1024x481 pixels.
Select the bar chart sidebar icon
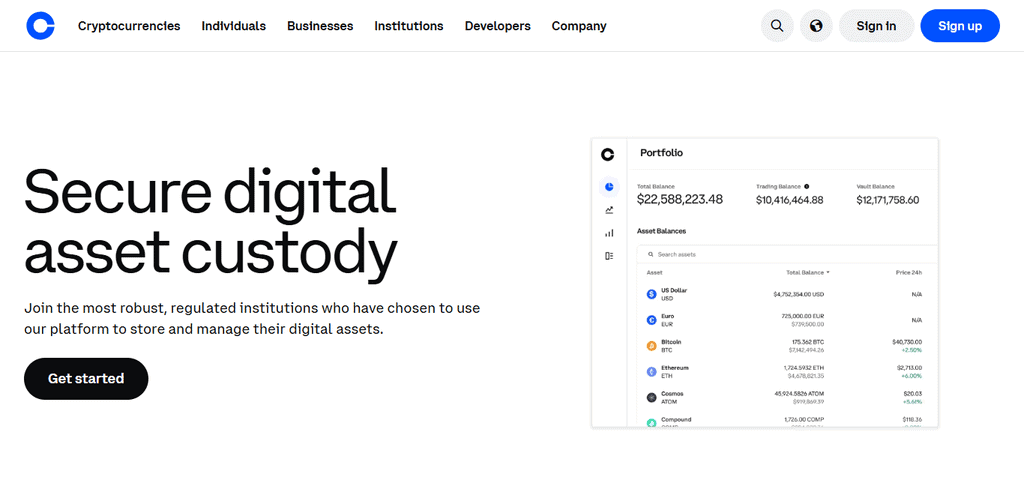coord(609,233)
